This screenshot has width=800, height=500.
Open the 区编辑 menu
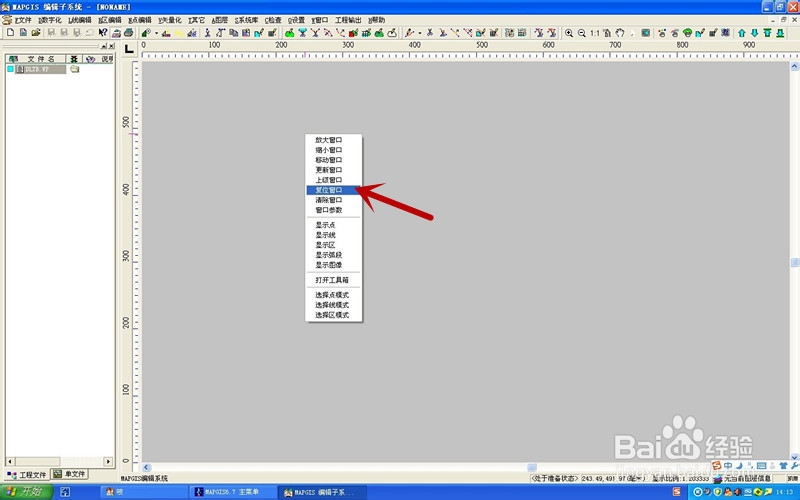[x=110, y=20]
